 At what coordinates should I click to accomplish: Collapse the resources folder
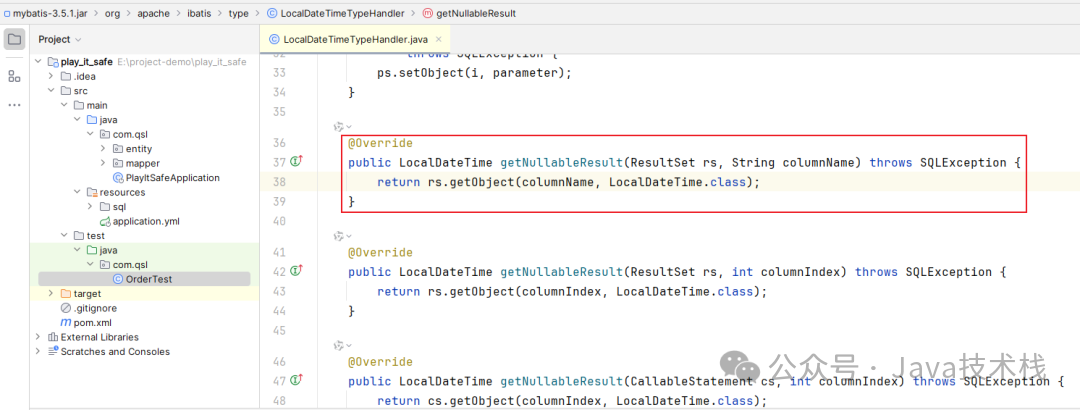point(77,192)
